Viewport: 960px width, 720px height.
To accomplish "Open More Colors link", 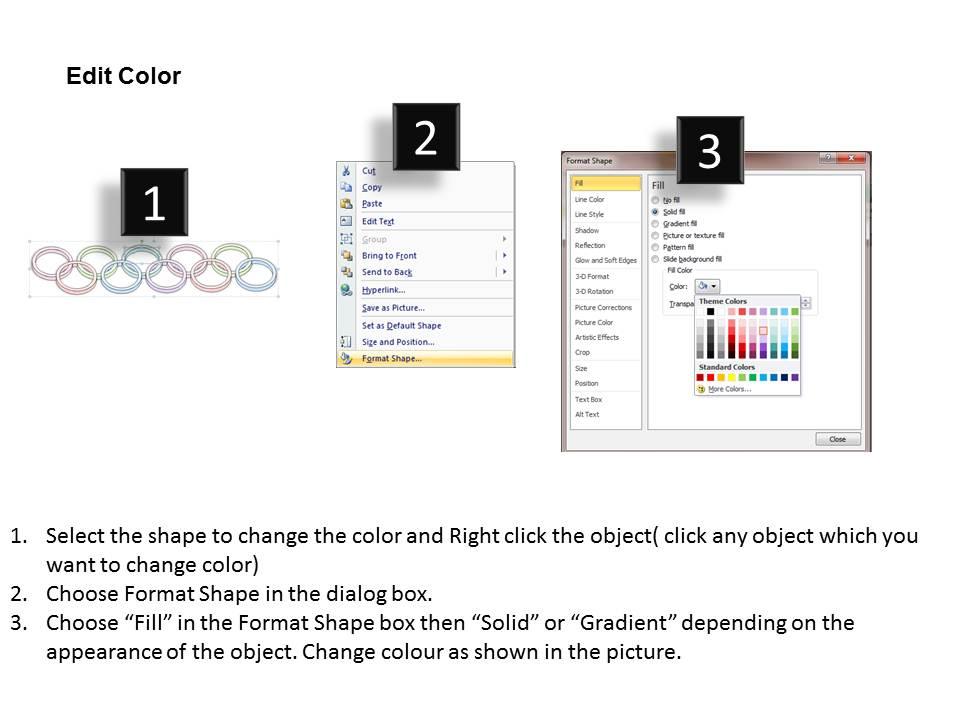I will [729, 389].
